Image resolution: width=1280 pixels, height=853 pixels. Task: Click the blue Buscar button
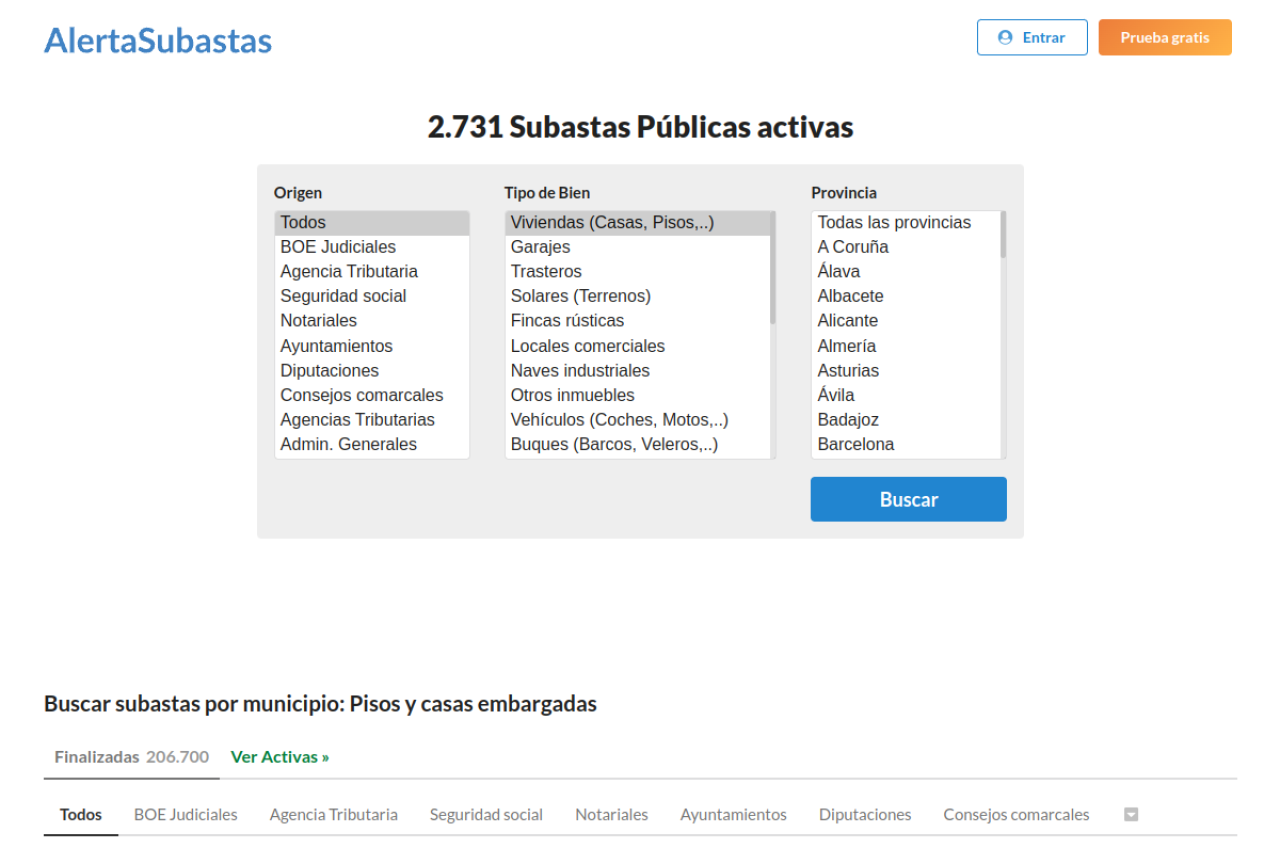(908, 499)
